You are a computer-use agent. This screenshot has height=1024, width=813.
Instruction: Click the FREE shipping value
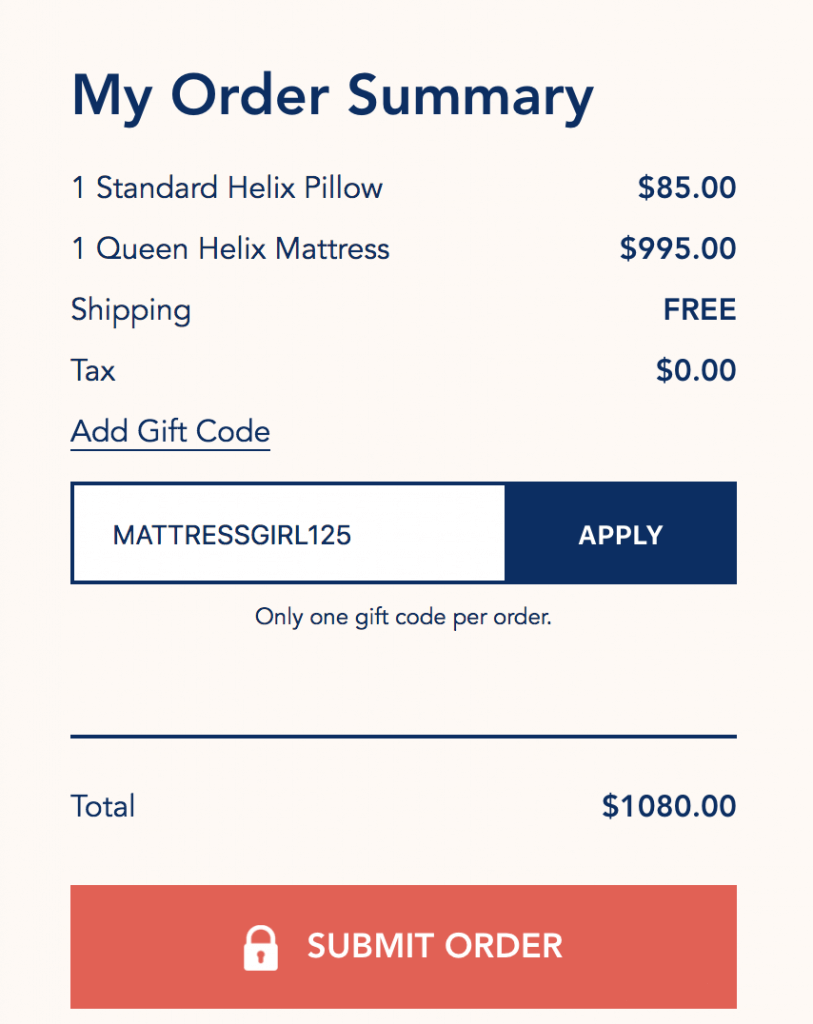point(699,310)
